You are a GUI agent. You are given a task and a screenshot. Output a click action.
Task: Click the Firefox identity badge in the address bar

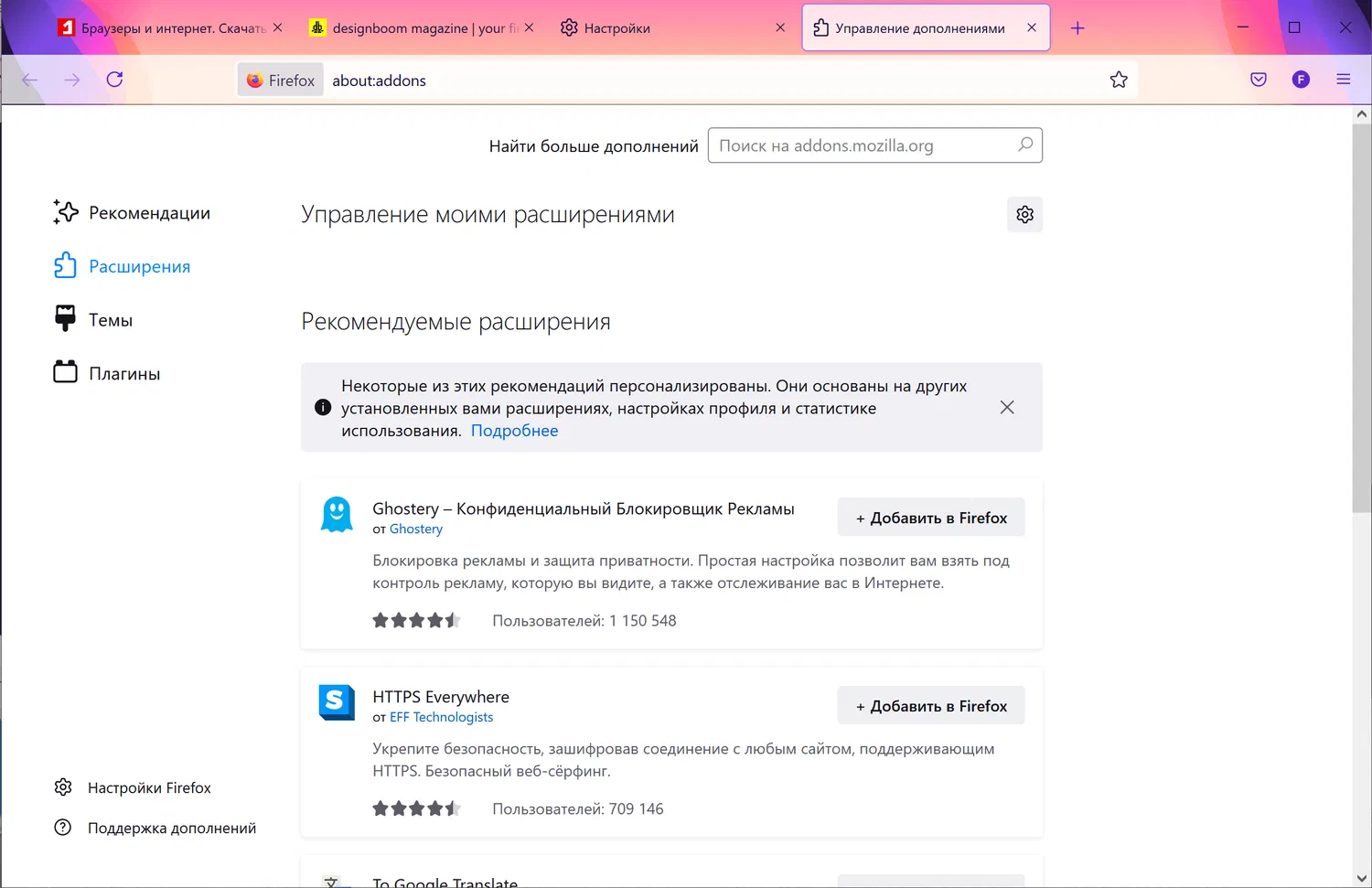click(281, 80)
